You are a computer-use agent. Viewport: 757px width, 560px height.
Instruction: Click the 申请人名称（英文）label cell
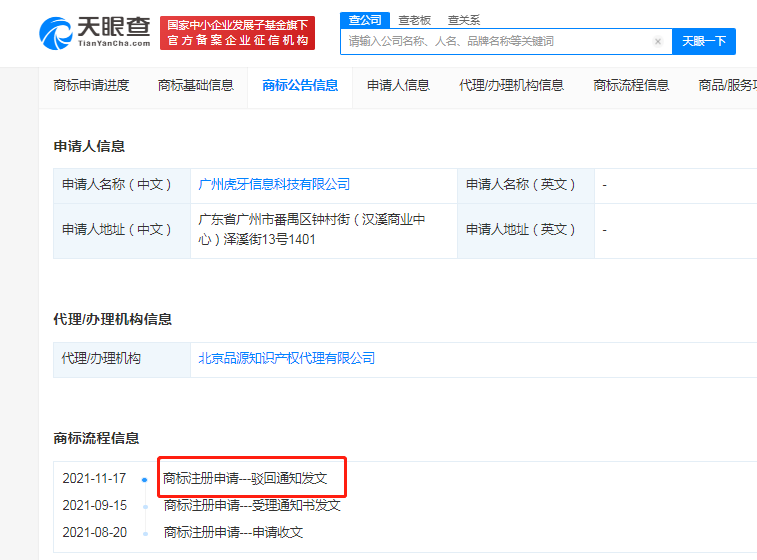click(526, 186)
